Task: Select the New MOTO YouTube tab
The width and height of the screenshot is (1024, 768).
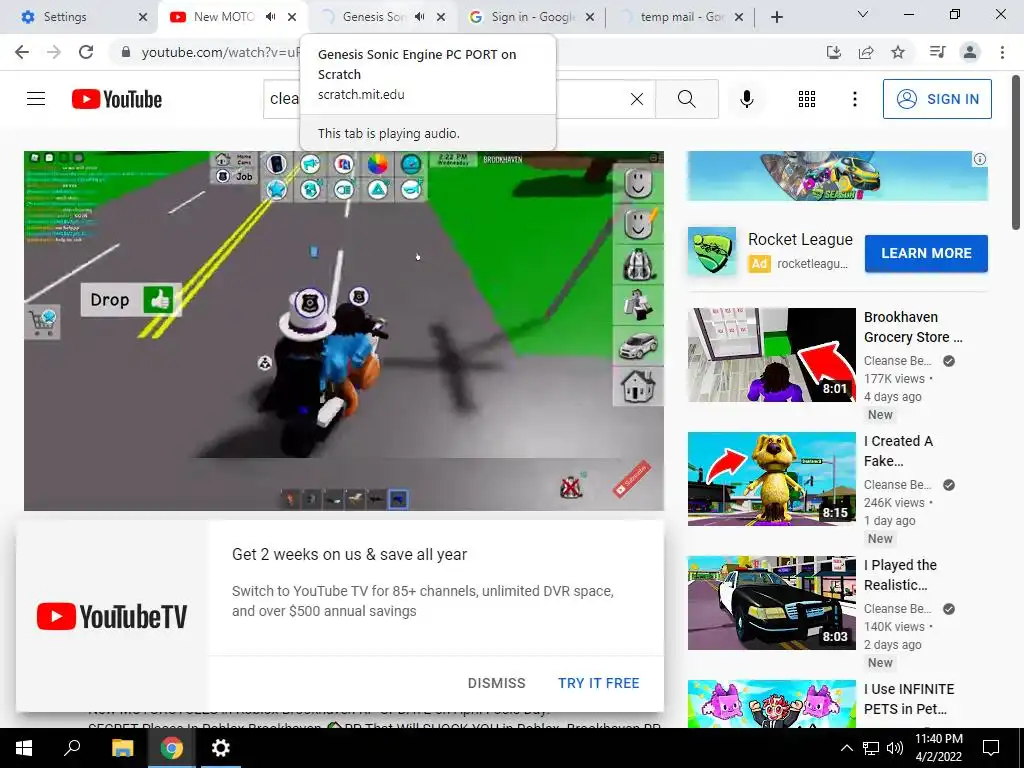Action: (223, 17)
